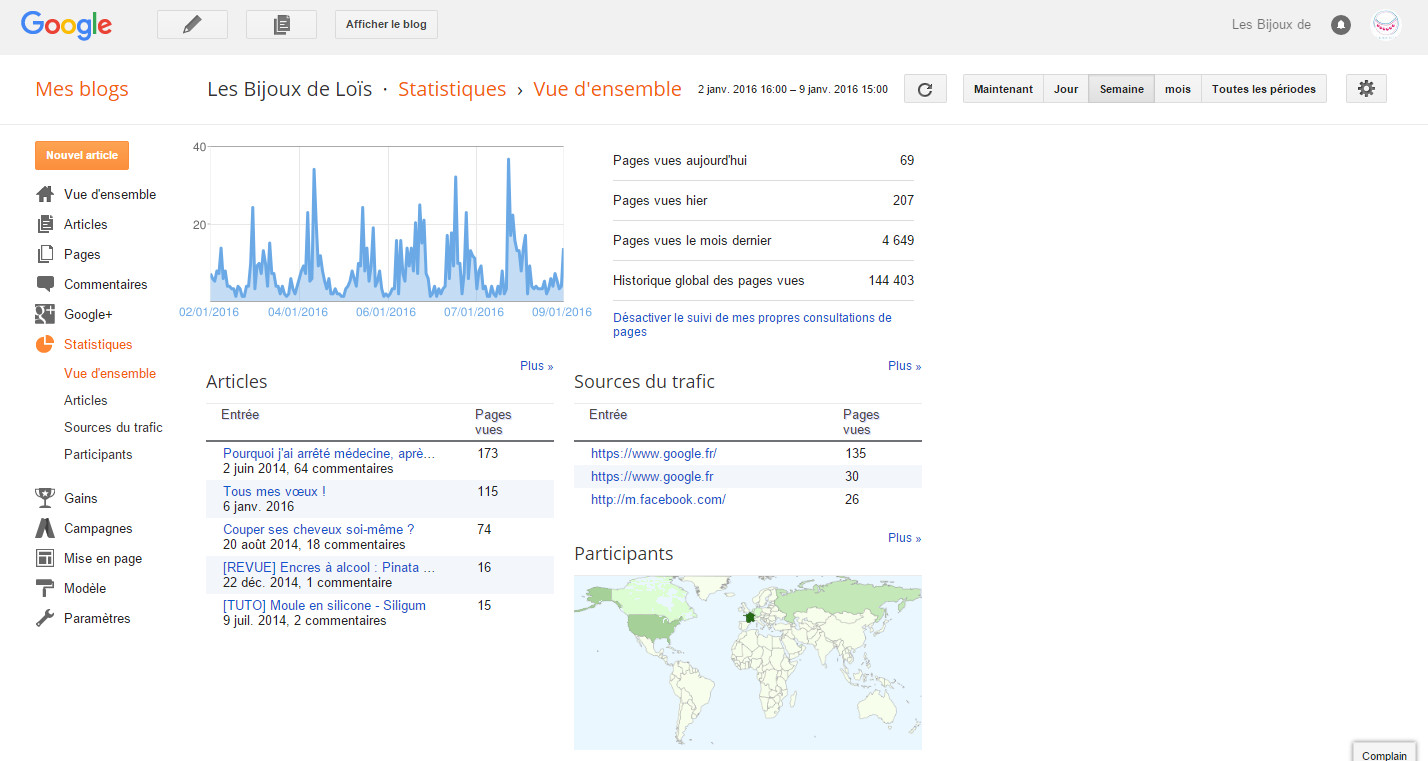The height and width of the screenshot is (761, 1428).
Task: Open https://www.google.fr source with 30 views
Action: 652,476
